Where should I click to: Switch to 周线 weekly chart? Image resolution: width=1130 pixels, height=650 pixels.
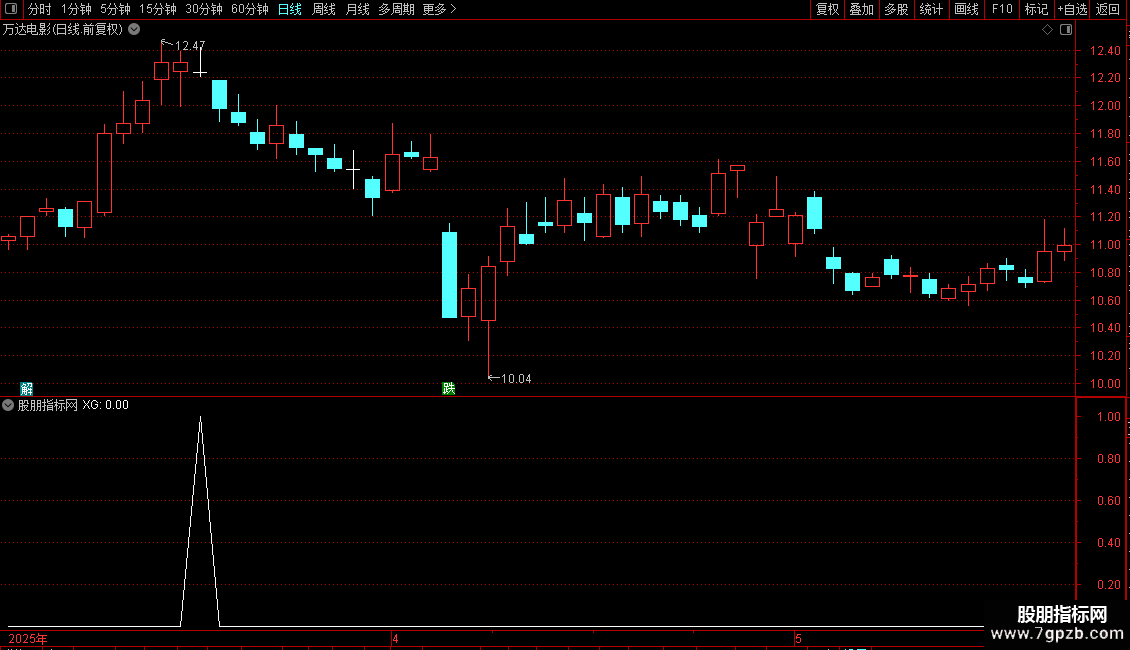click(x=324, y=9)
